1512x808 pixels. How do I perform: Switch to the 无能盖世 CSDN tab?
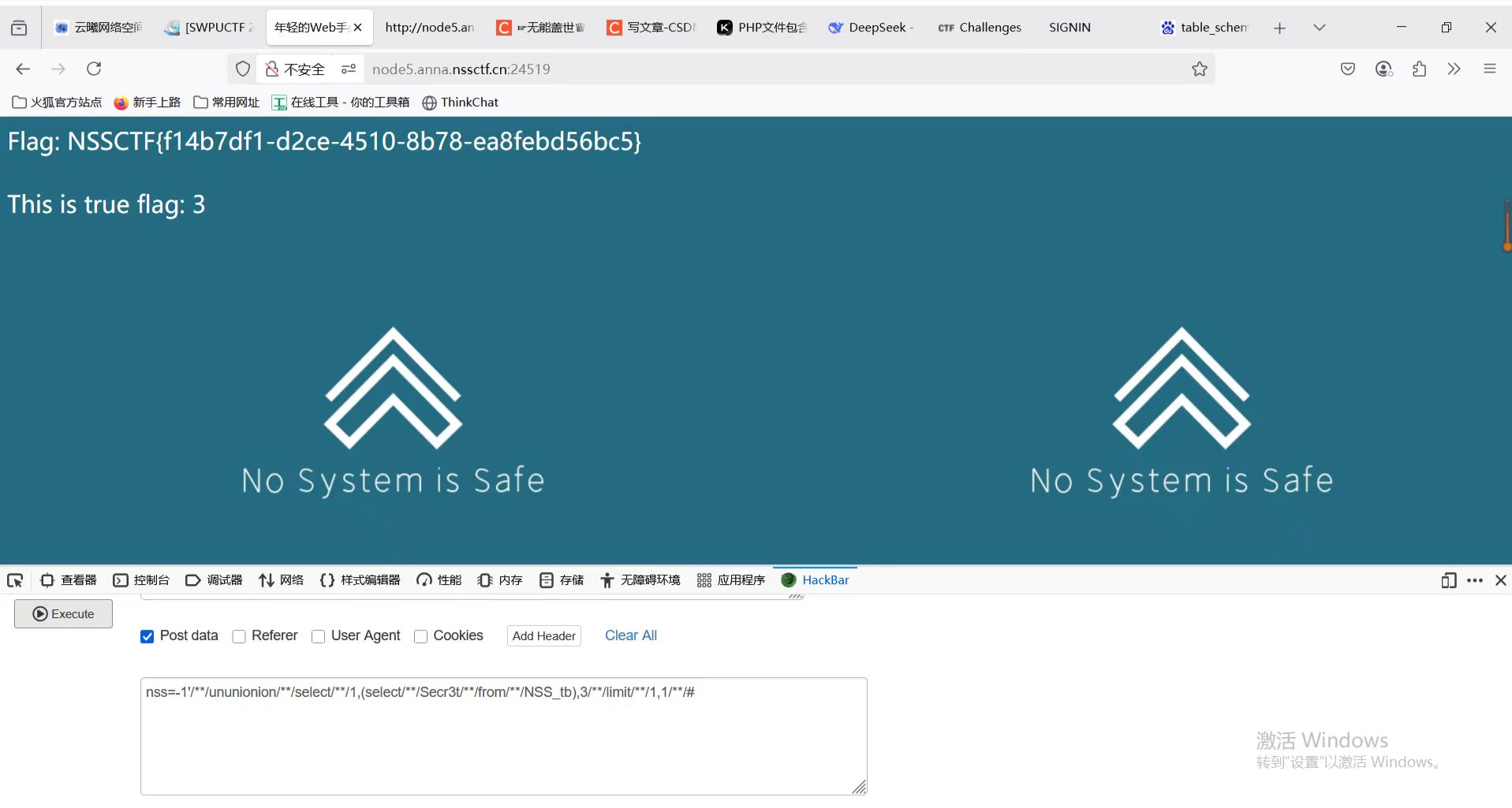coord(541,28)
